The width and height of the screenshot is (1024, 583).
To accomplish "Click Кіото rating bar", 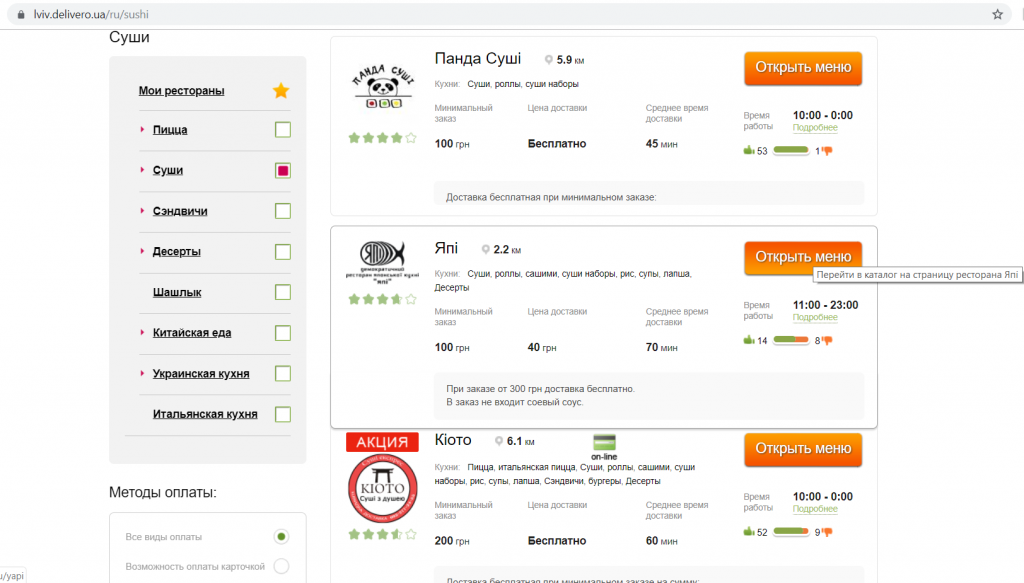I will [791, 531].
